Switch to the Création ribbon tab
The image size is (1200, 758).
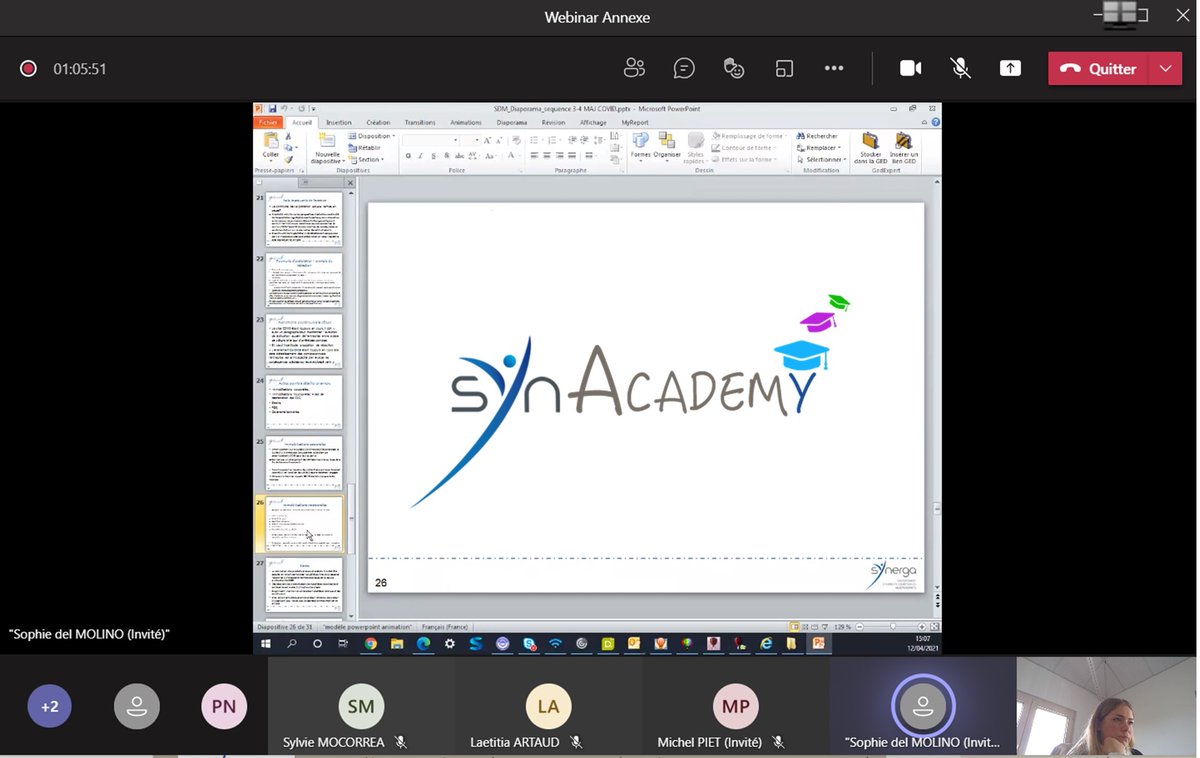pyautogui.click(x=378, y=123)
